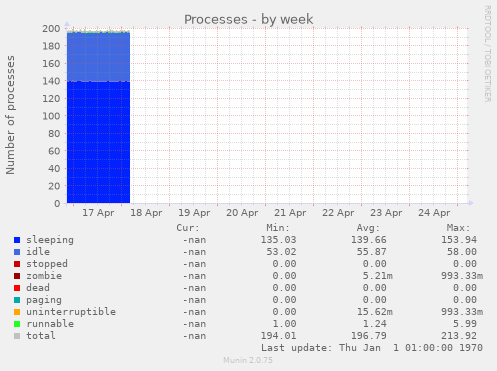
Task: Click the 'total' legend label
Action: tap(41, 336)
